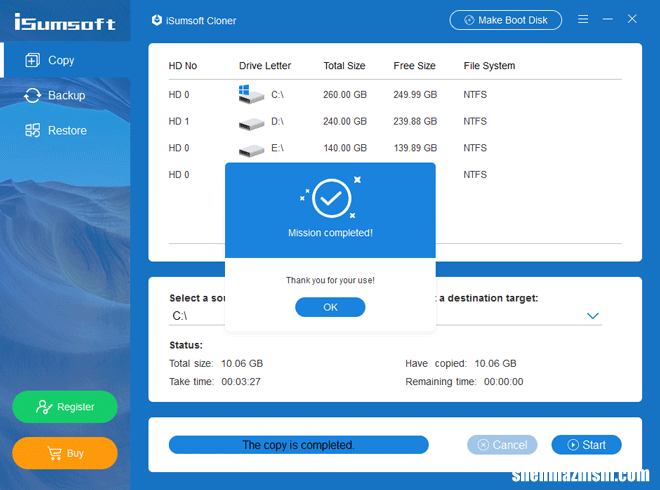
Task: Switch to the Backup tab
Action: point(65,95)
